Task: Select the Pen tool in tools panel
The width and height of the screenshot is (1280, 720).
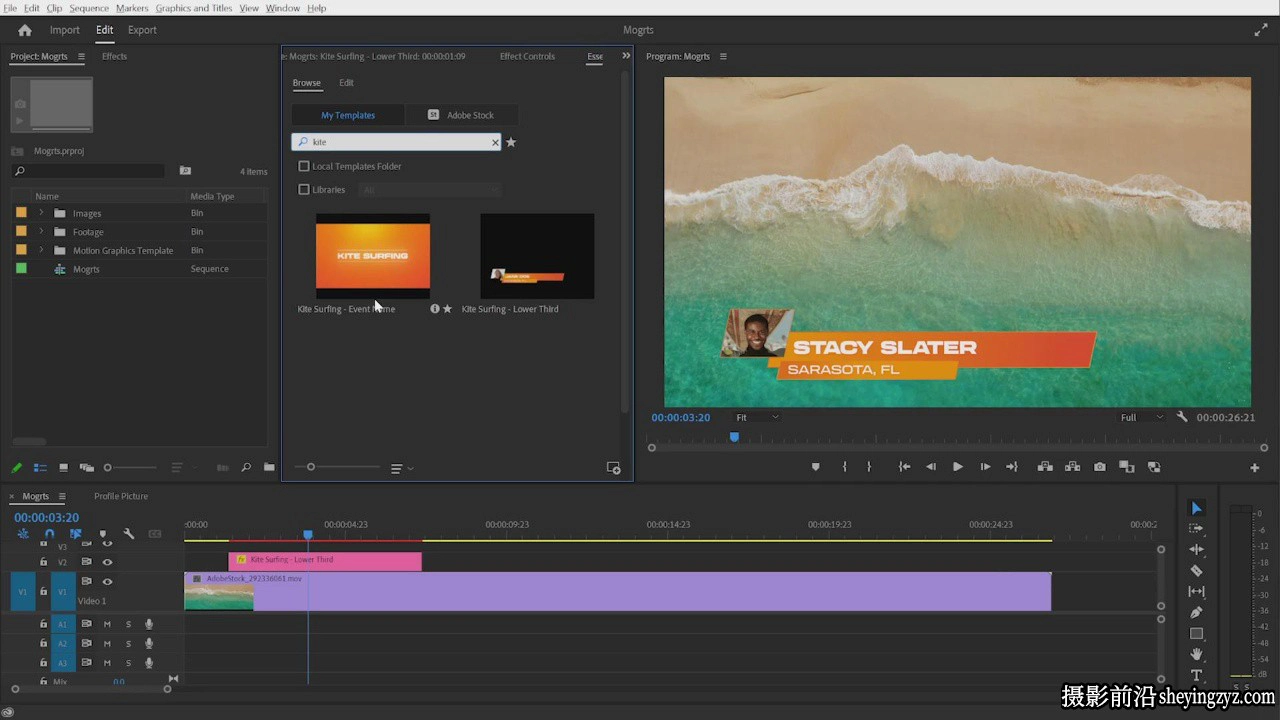Action: [1196, 612]
